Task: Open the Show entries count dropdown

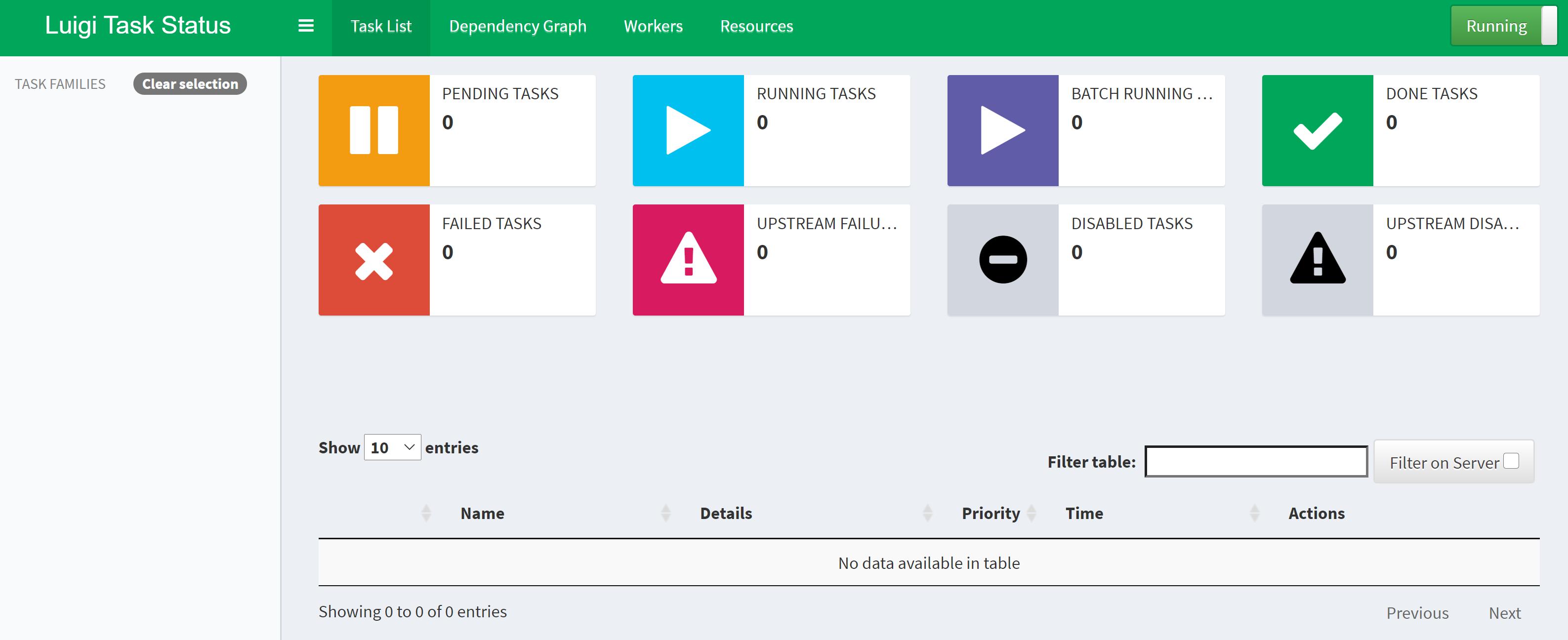Action: click(x=392, y=447)
